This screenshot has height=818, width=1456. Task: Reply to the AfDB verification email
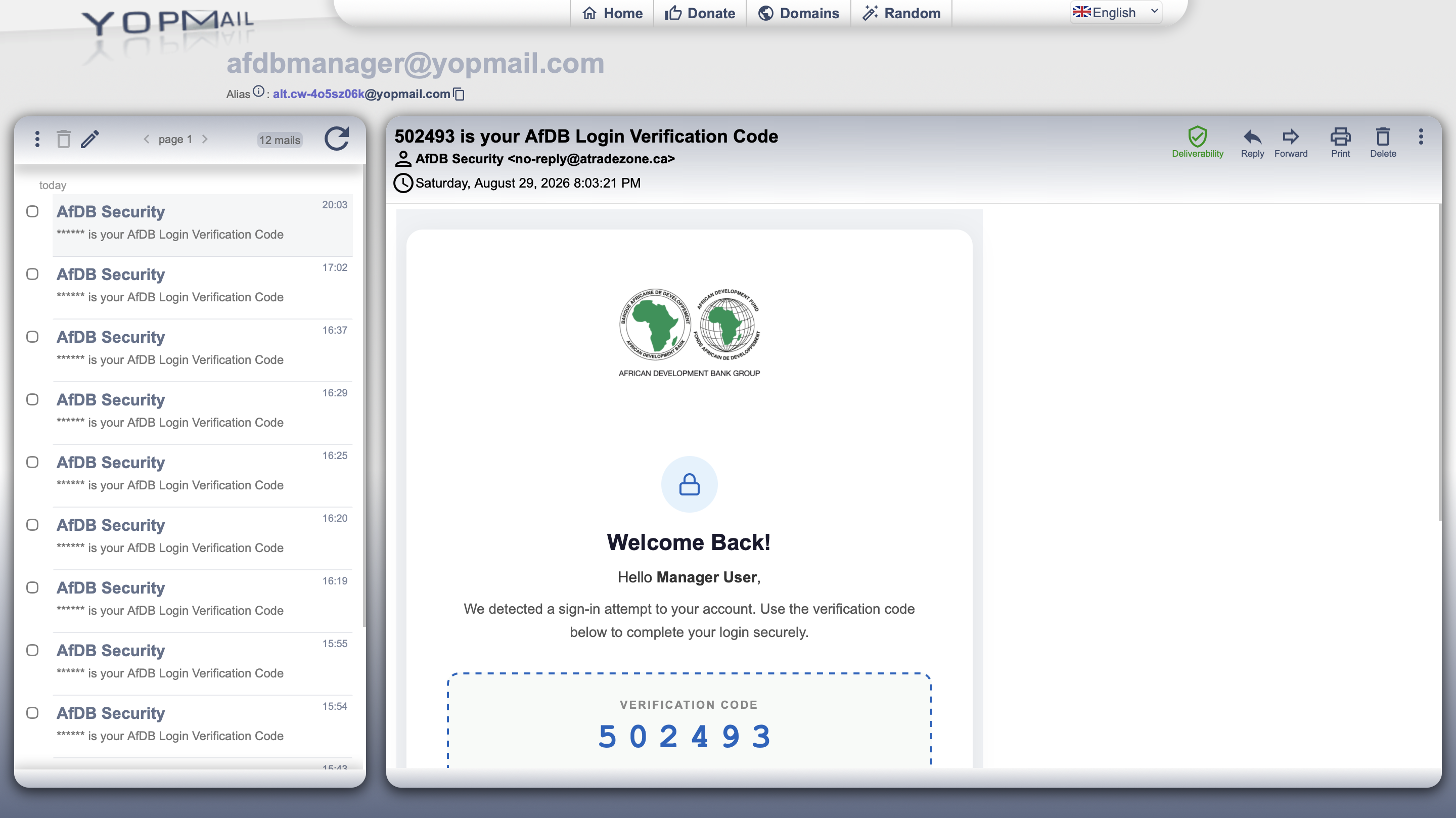1252,143
